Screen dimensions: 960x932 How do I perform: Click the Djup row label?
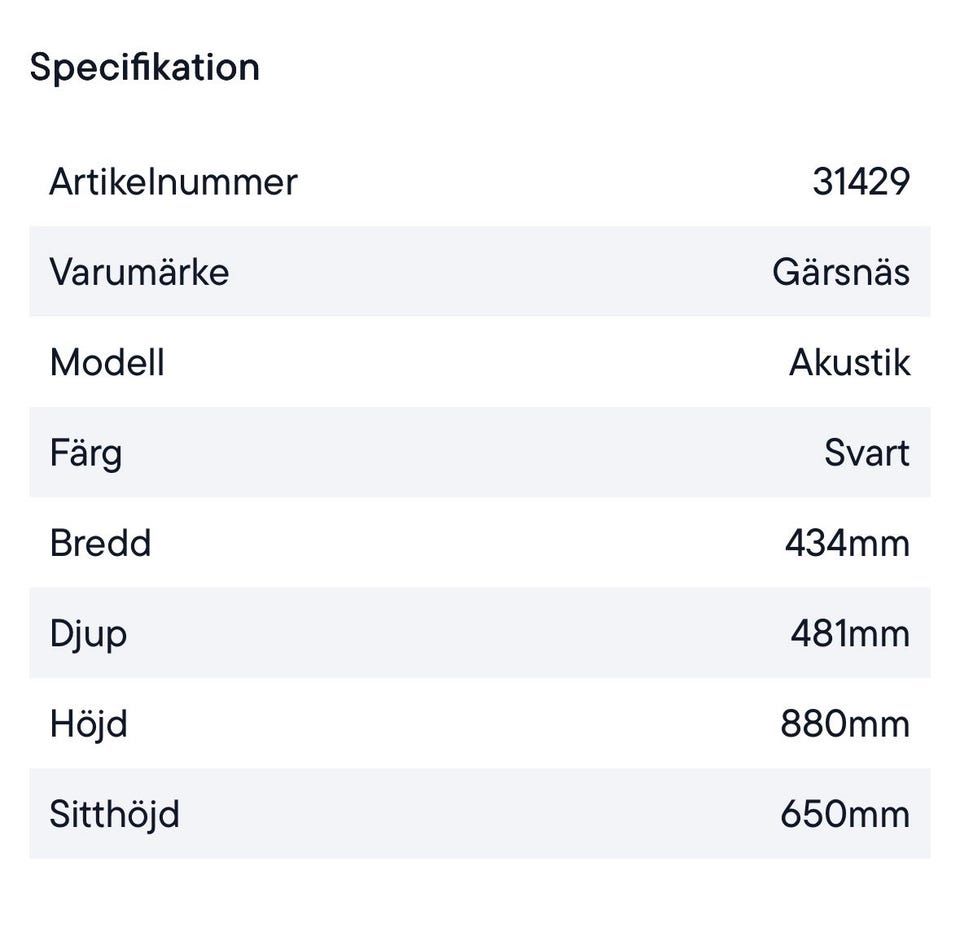point(88,634)
